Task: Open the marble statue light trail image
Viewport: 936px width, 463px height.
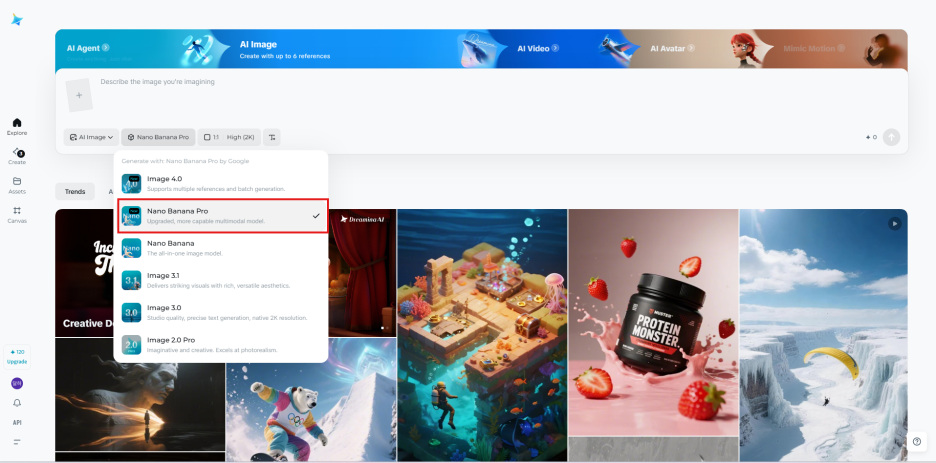Action: click(140, 394)
